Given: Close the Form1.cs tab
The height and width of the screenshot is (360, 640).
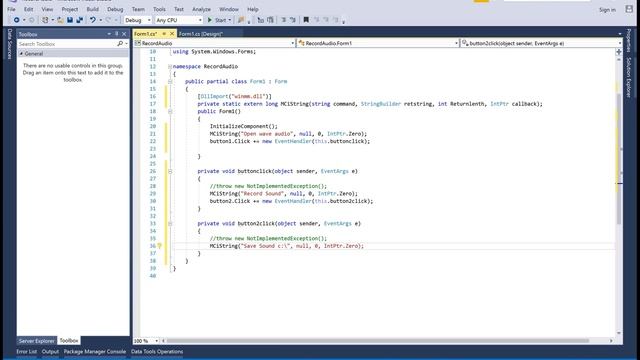Looking at the screenshot, I should tap(172, 34).
